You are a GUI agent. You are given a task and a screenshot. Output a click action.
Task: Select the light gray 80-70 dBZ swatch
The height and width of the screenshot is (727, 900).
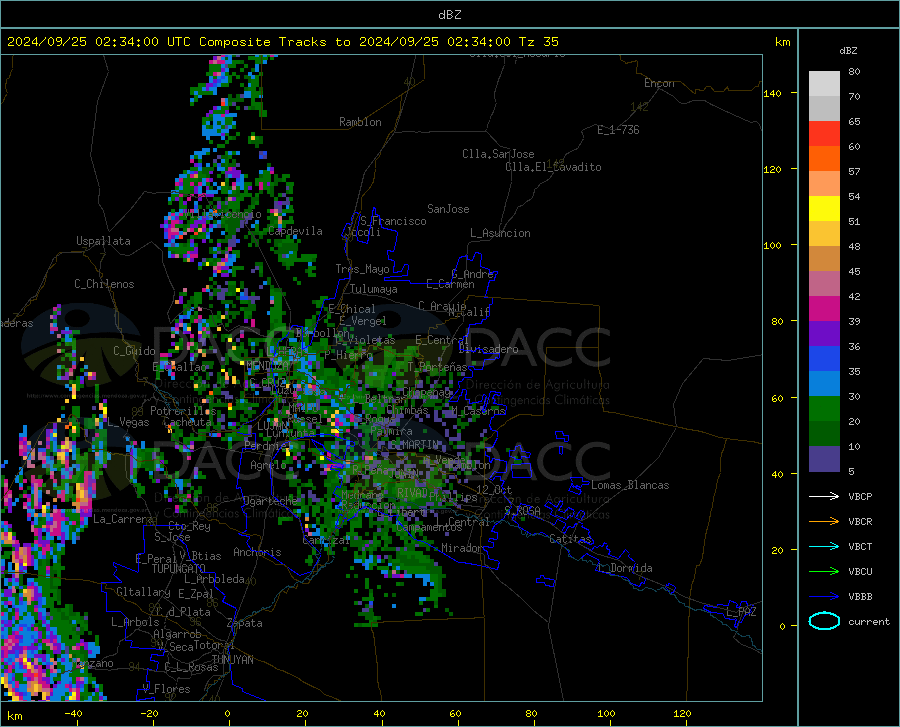click(x=824, y=84)
